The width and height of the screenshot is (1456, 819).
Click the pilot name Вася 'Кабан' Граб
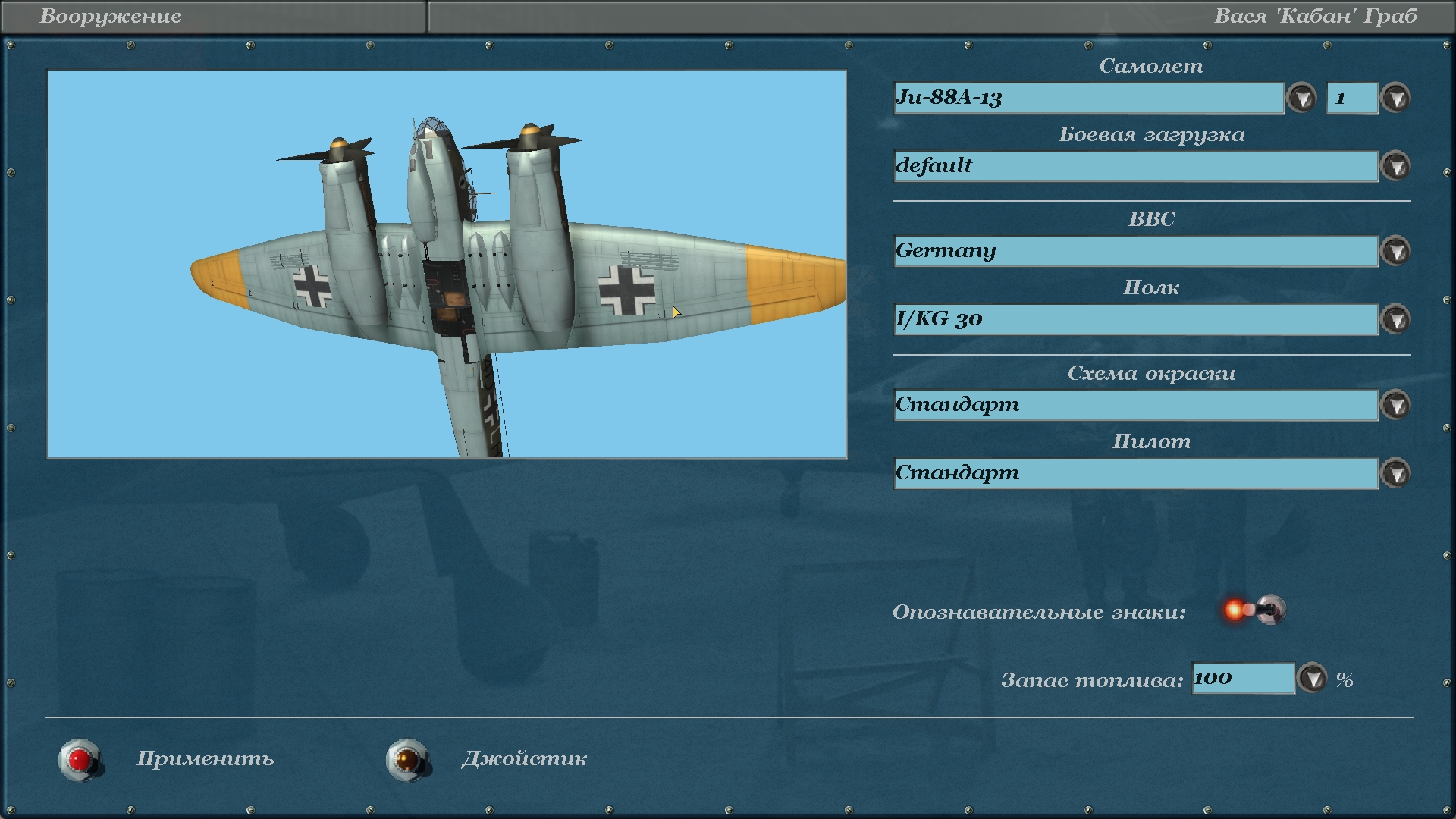click(x=1315, y=17)
